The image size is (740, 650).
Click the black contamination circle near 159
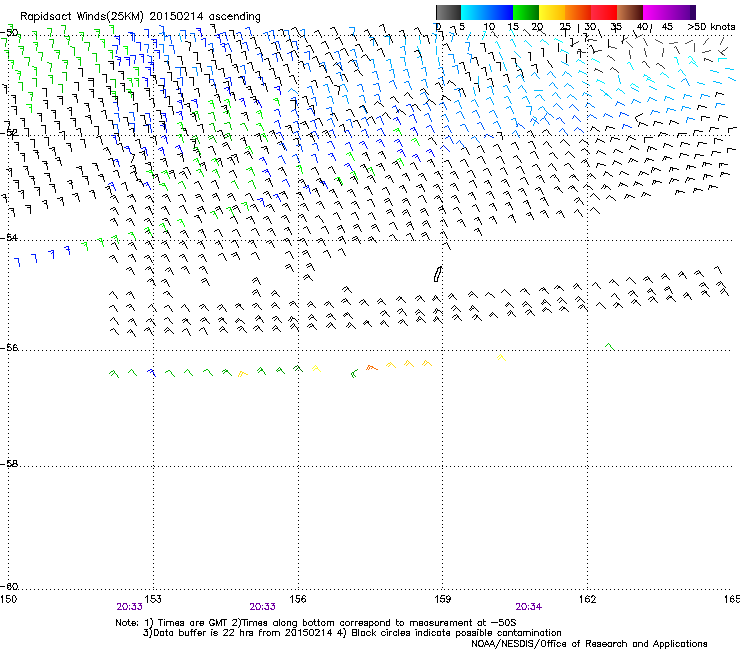click(x=438, y=274)
